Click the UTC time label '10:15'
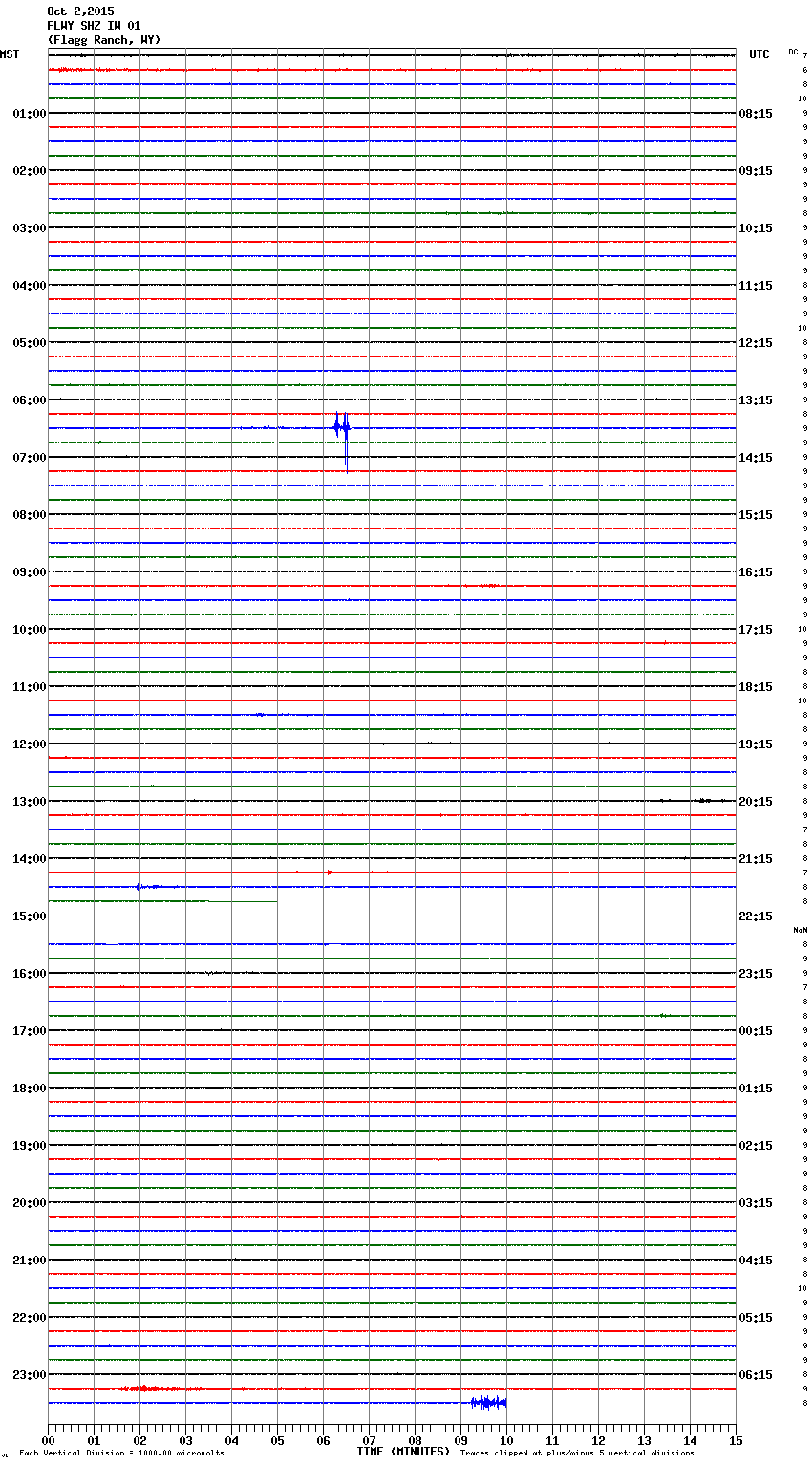 756,228
